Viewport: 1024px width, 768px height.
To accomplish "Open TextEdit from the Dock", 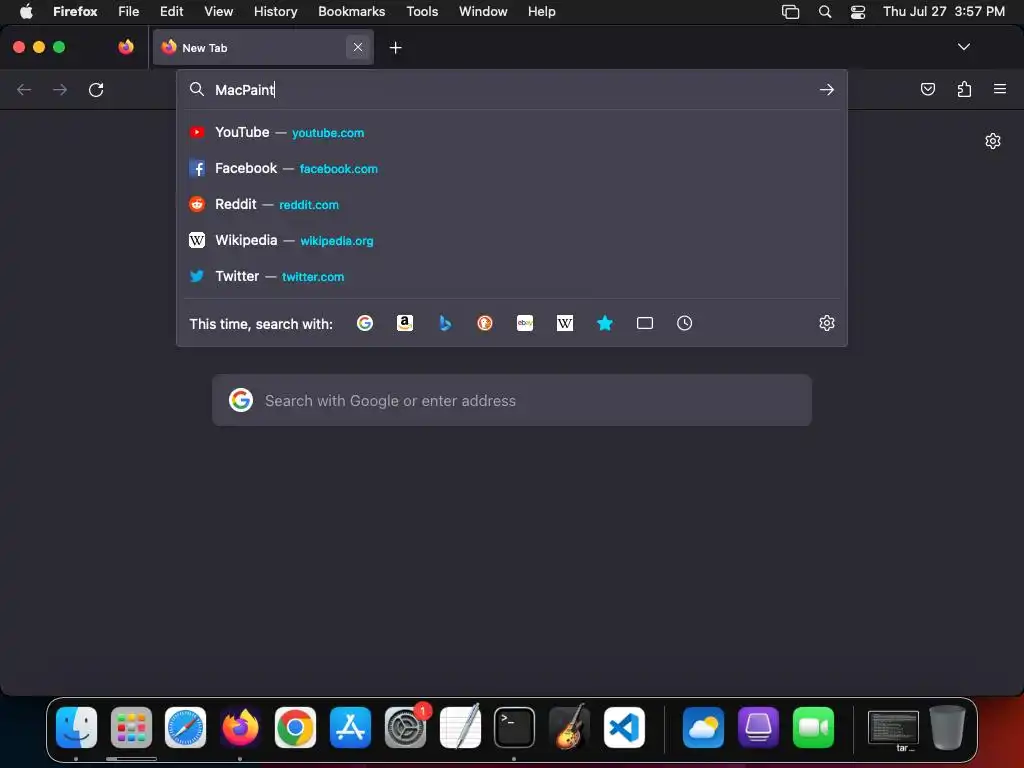I will point(460,727).
